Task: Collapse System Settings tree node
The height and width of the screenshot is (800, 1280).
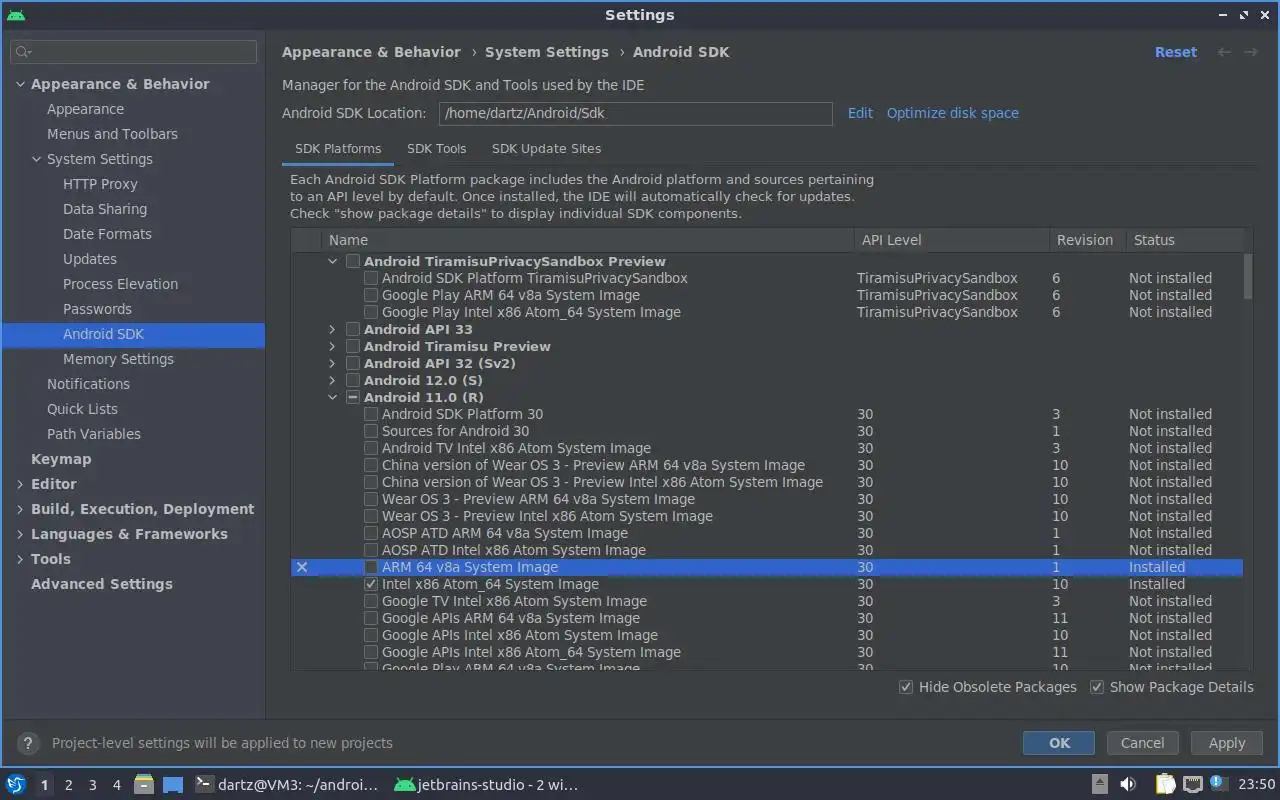Action: click(x=36, y=159)
